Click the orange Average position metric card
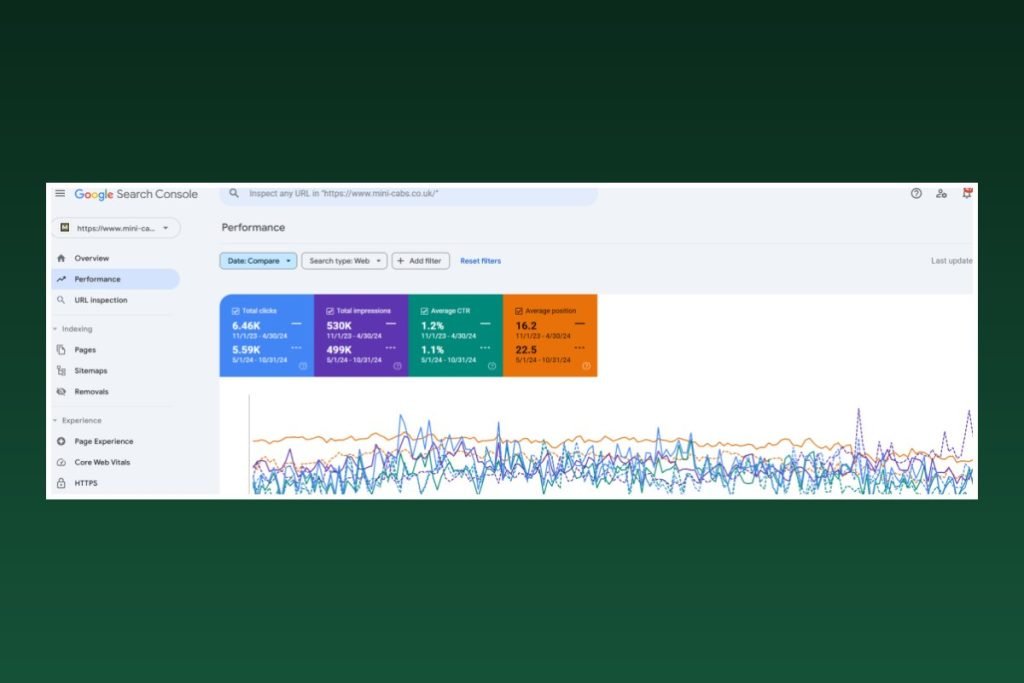Image resolution: width=1024 pixels, height=683 pixels. pos(550,335)
